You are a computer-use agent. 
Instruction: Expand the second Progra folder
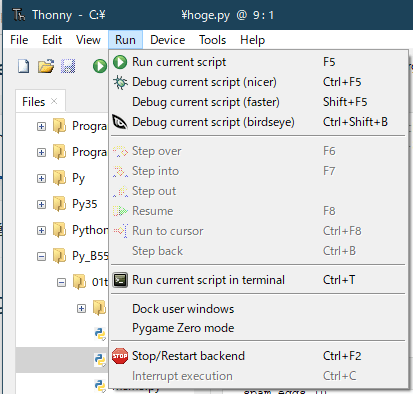coord(41,152)
